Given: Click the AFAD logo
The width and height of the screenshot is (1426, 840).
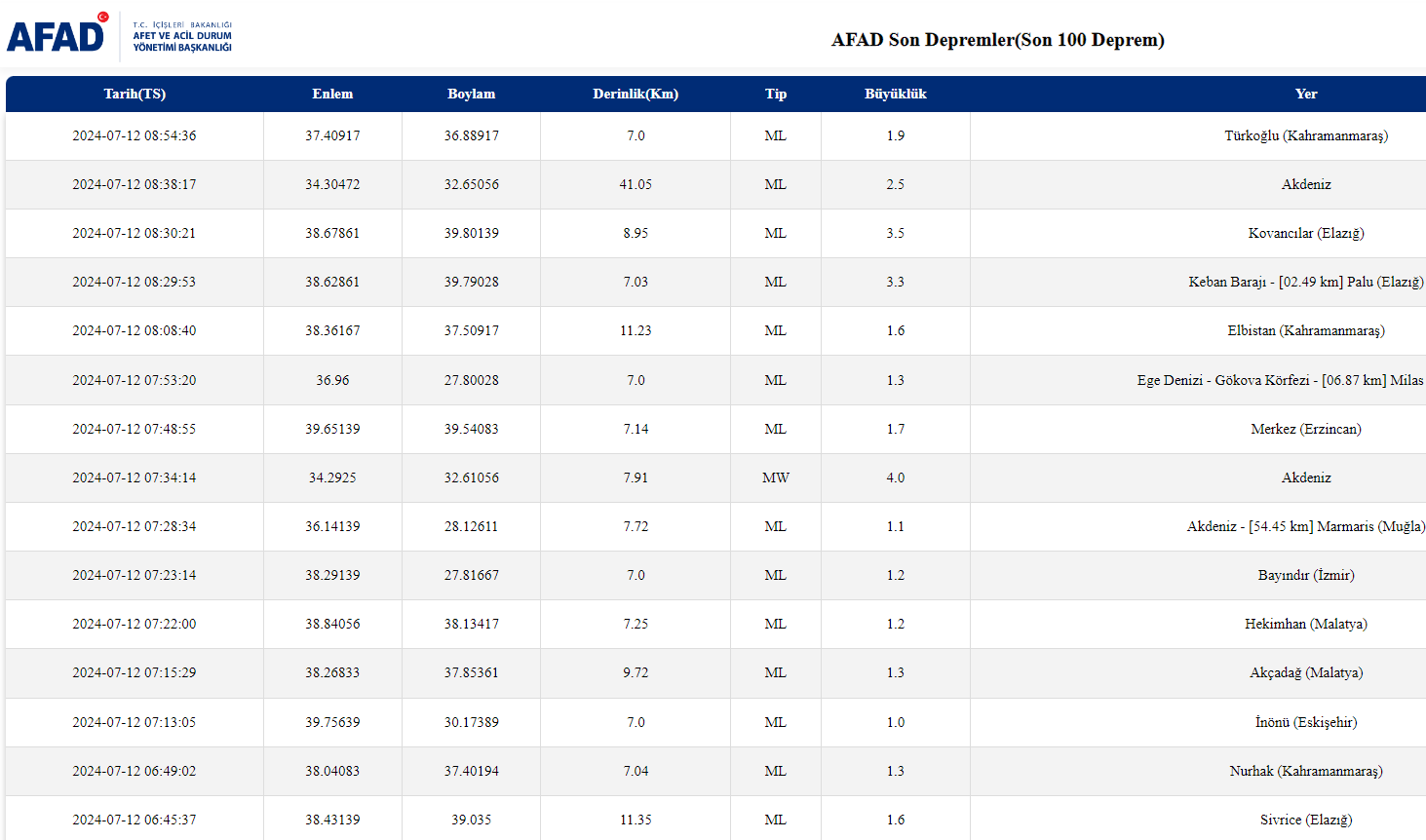Looking at the screenshot, I should 119,34.
